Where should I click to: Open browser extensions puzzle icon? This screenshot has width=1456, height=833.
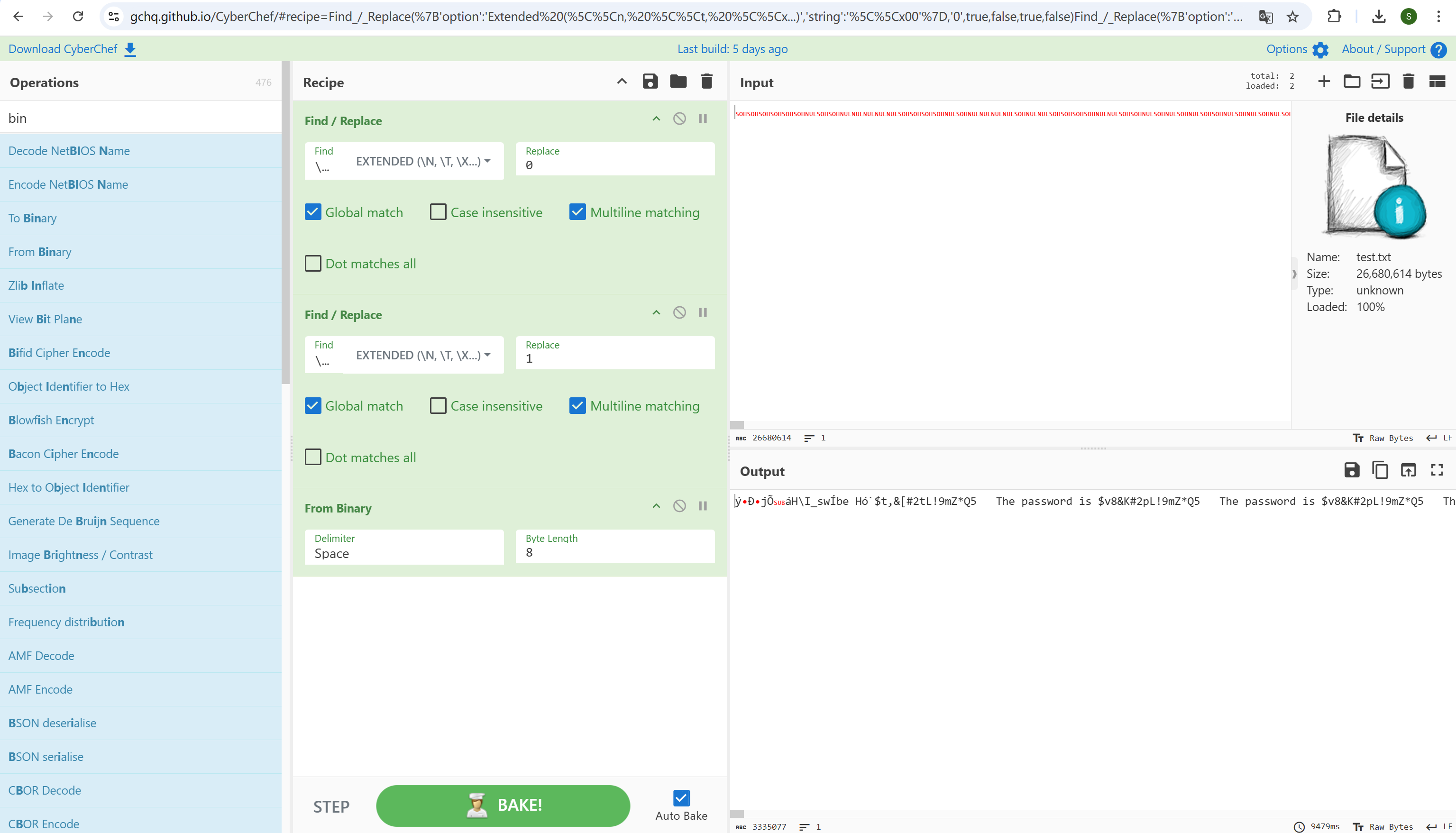pyautogui.click(x=1334, y=17)
